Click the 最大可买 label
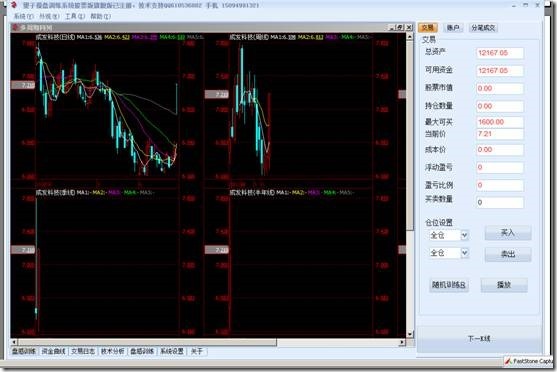Image resolution: width=557 pixels, height=372 pixels. click(x=439, y=122)
